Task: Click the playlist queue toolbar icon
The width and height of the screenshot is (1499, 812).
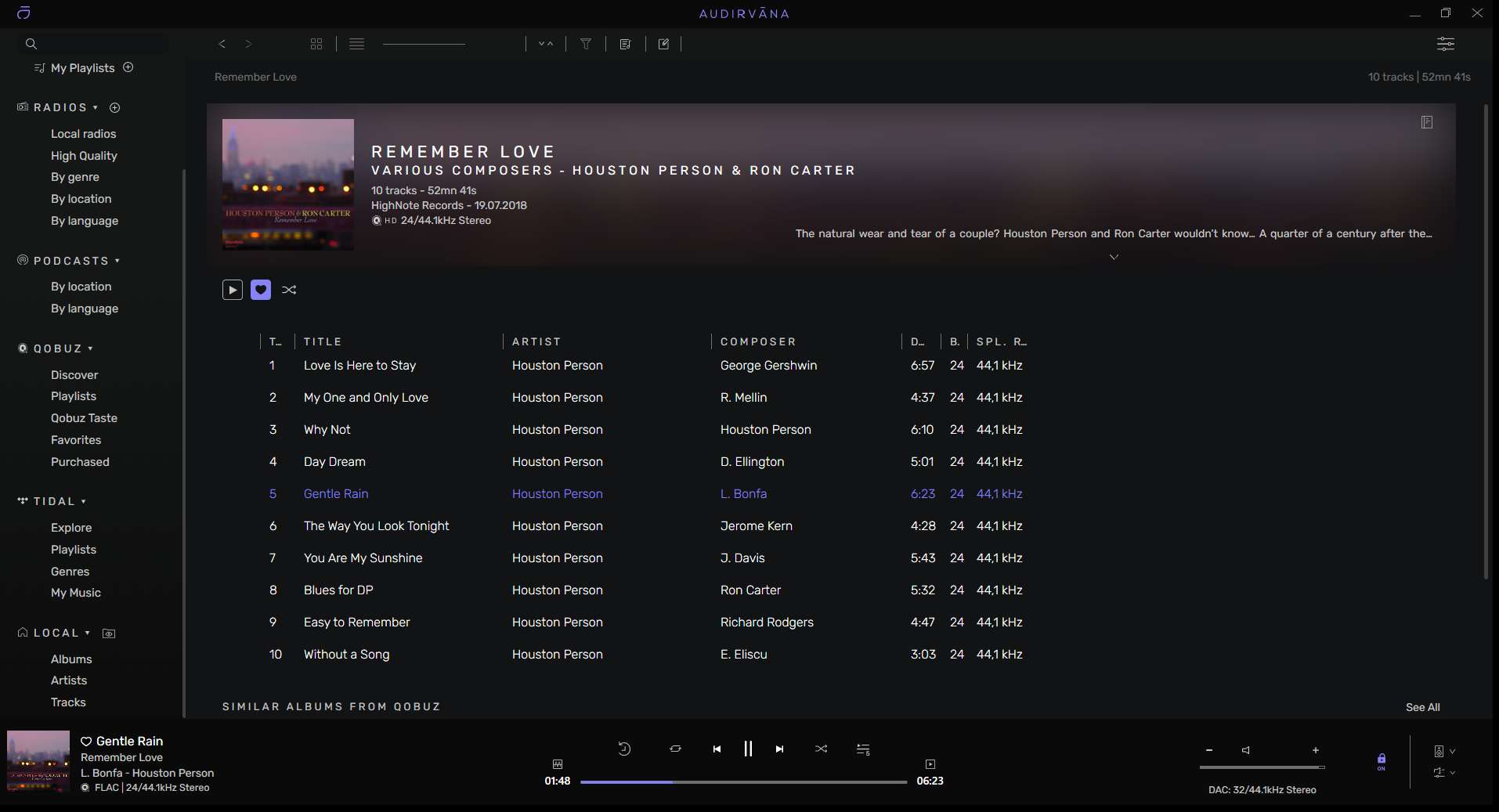Action: tap(625, 44)
